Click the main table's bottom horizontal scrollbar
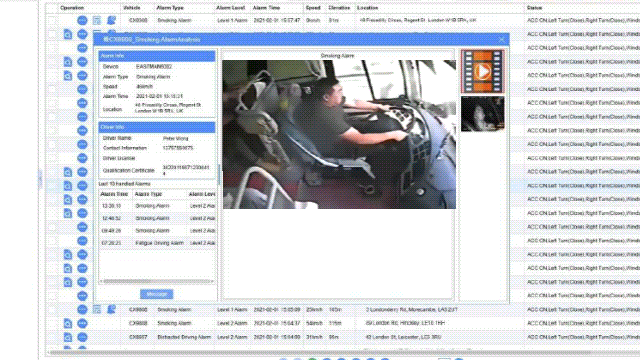The width and height of the screenshot is (640, 360). click(320, 352)
